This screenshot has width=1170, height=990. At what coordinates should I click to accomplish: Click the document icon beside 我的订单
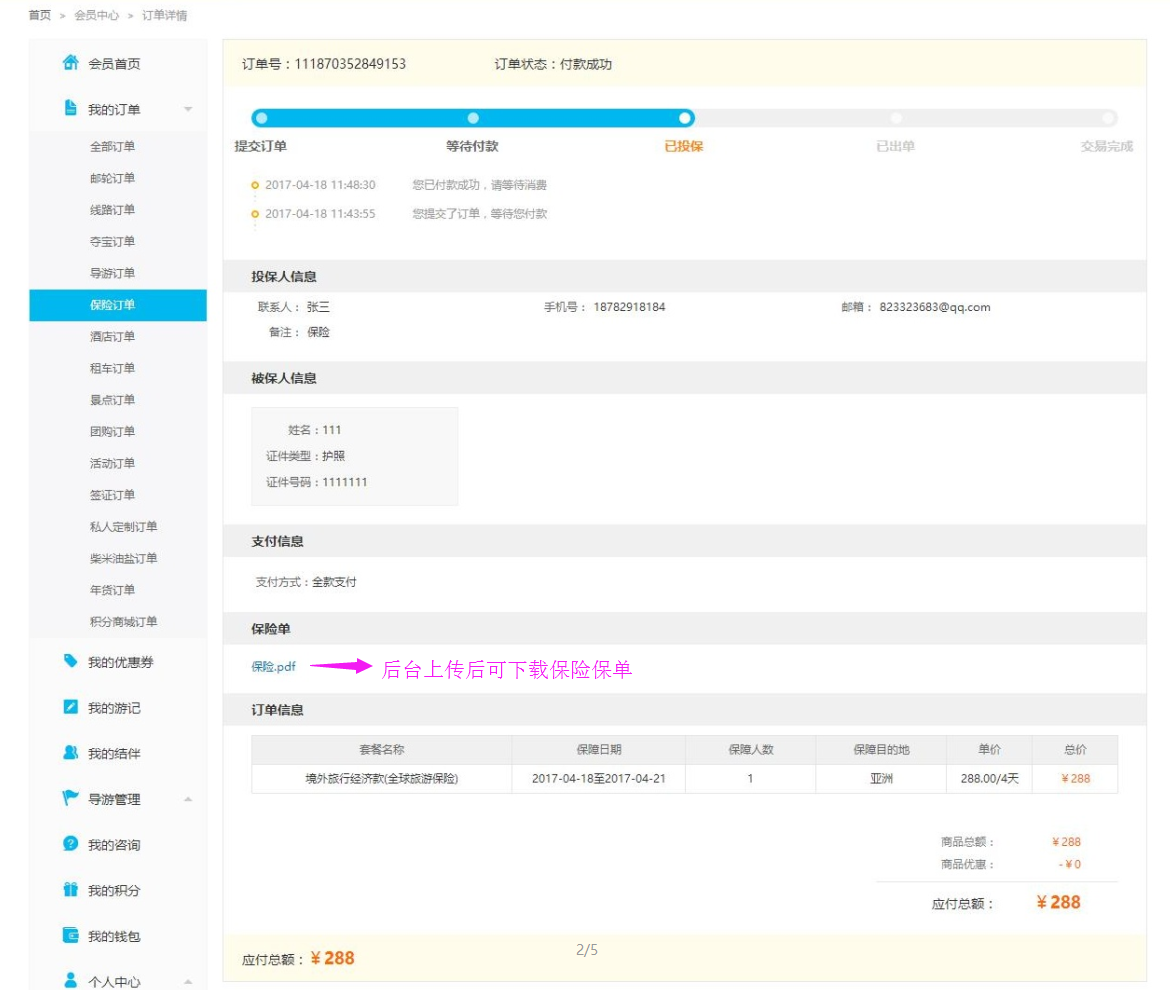point(70,108)
